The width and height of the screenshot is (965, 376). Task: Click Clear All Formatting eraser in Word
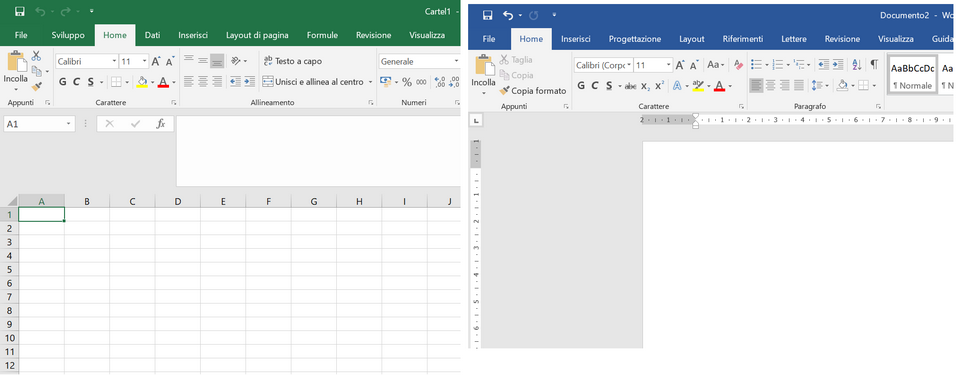pyautogui.click(x=739, y=65)
